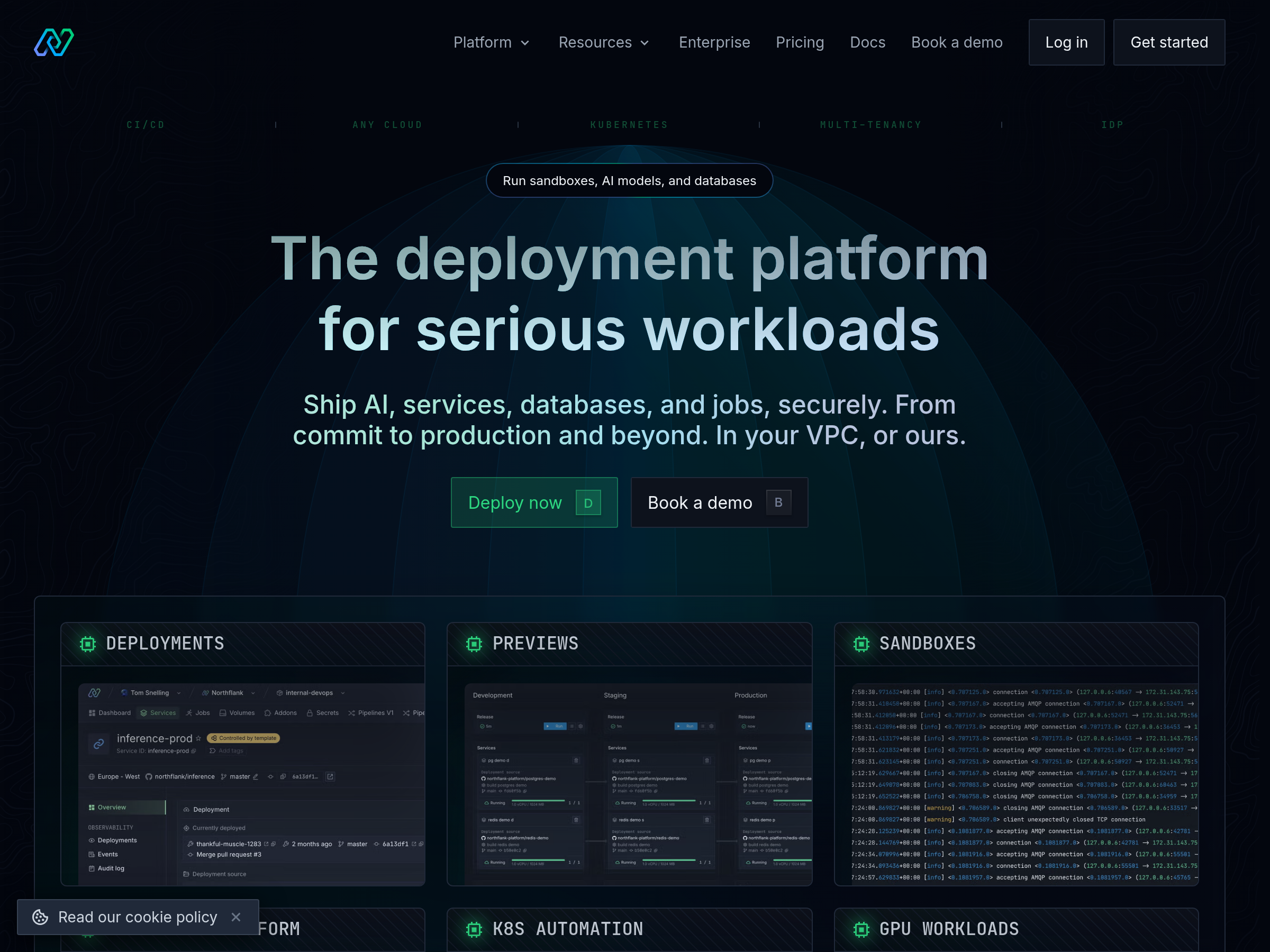Viewport: 1270px width, 952px height.
Task: Open the Pricing page
Action: (800, 42)
